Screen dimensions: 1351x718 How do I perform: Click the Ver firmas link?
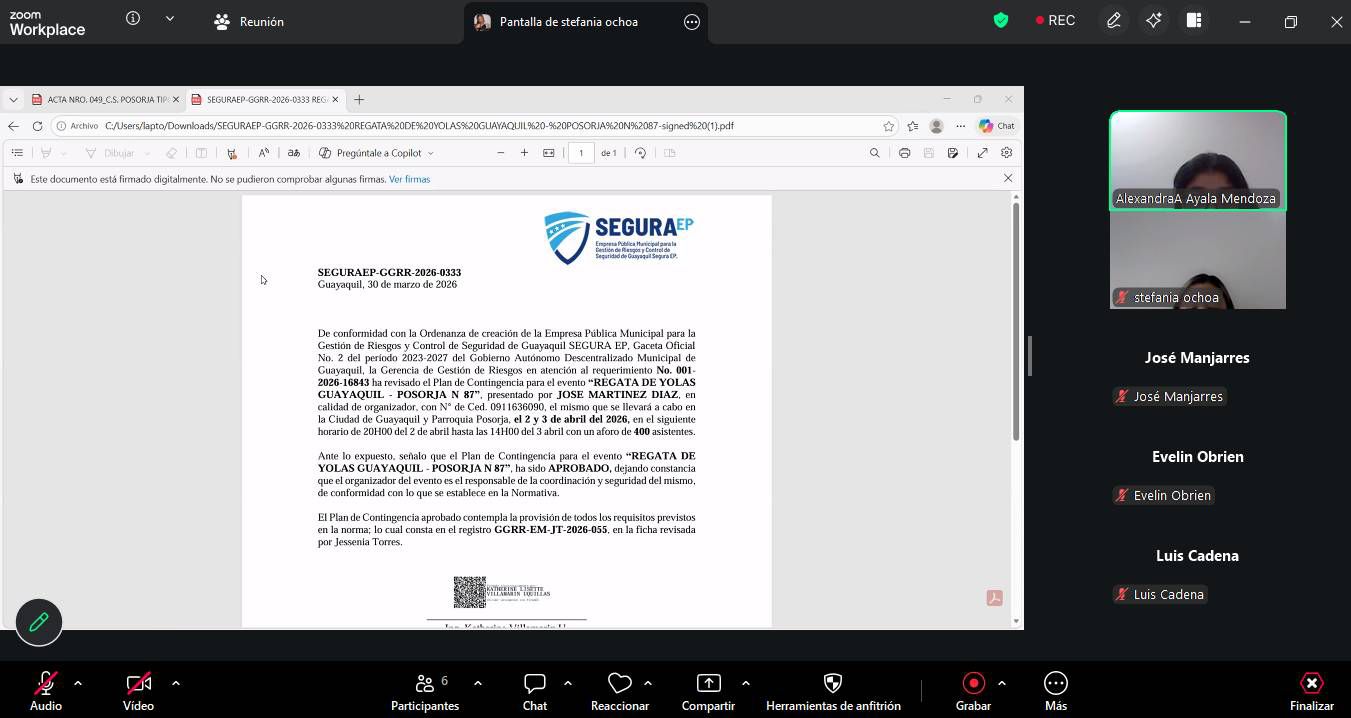(x=409, y=179)
